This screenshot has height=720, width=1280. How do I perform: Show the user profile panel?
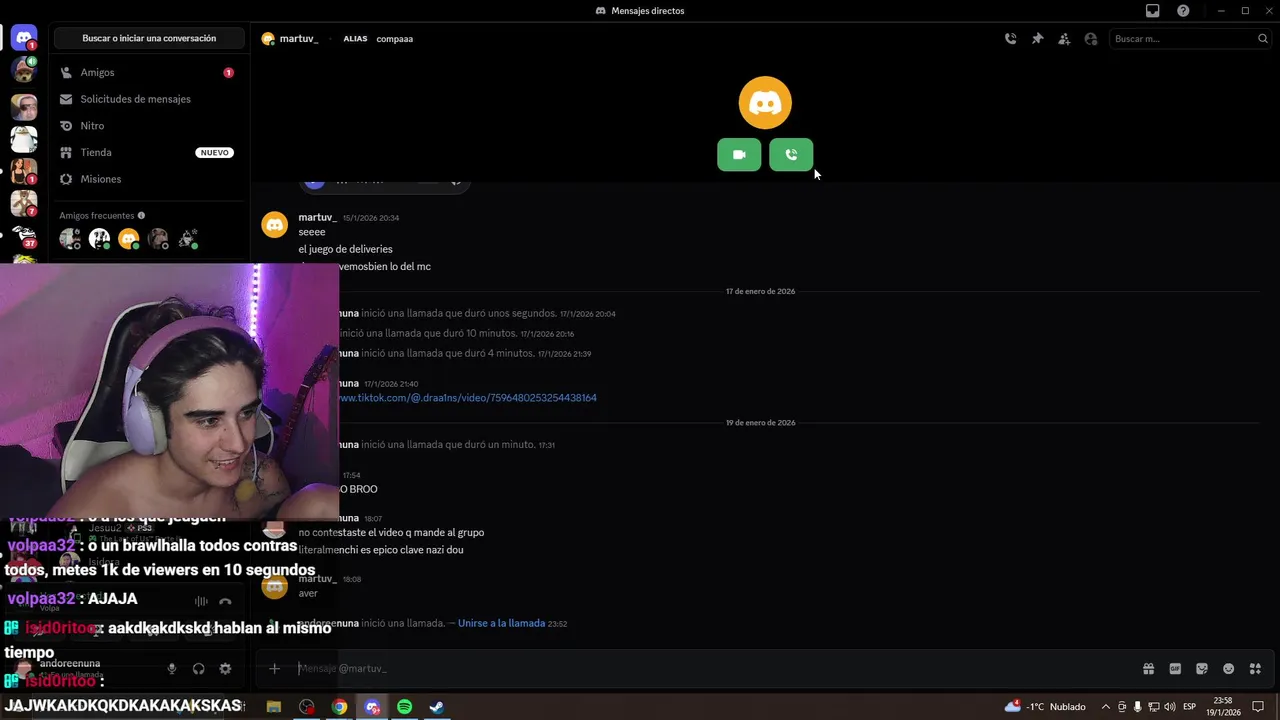[1091, 39]
